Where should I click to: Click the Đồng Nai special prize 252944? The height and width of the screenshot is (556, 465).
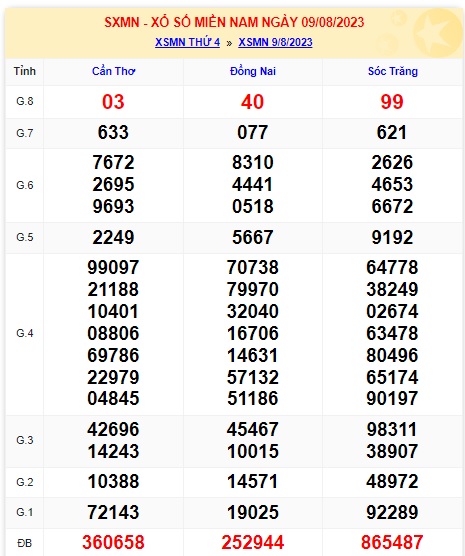point(253,542)
